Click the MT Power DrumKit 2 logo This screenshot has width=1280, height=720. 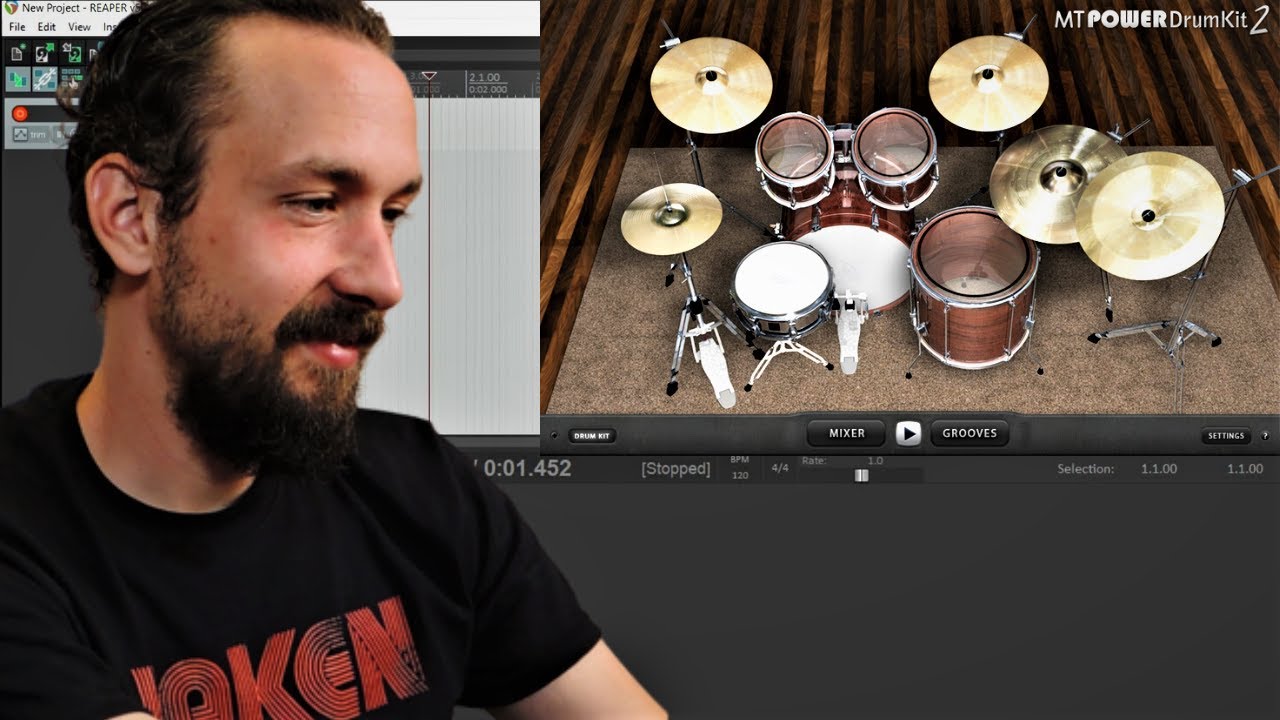[x=1160, y=20]
